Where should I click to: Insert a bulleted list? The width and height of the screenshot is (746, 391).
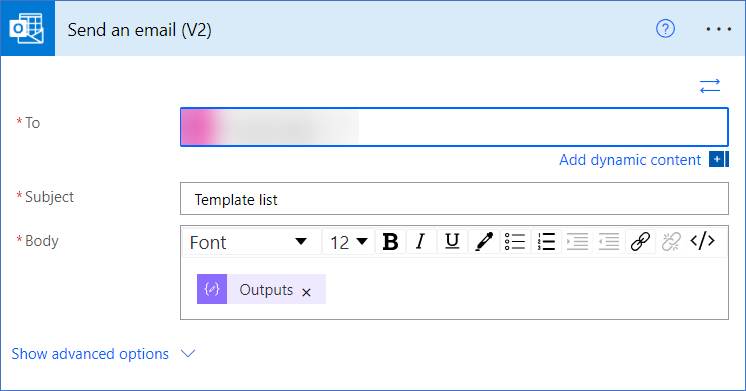tap(515, 242)
